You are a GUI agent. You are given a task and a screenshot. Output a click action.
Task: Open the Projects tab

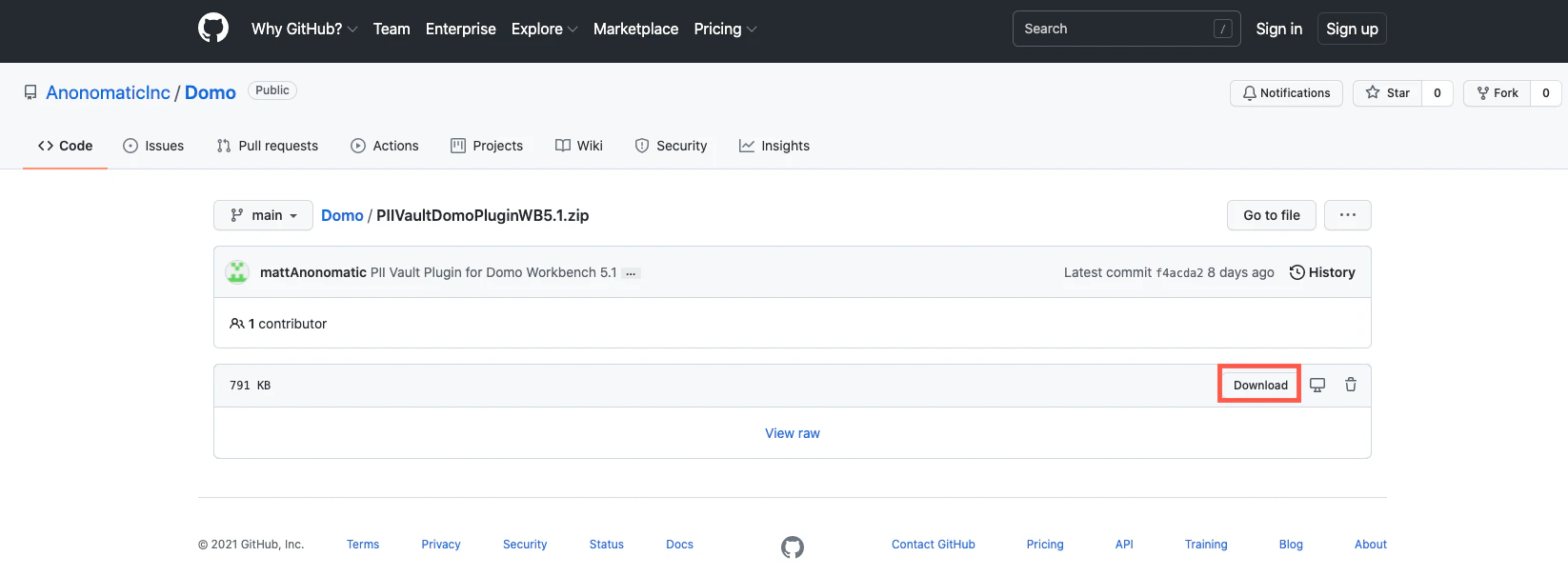point(487,146)
